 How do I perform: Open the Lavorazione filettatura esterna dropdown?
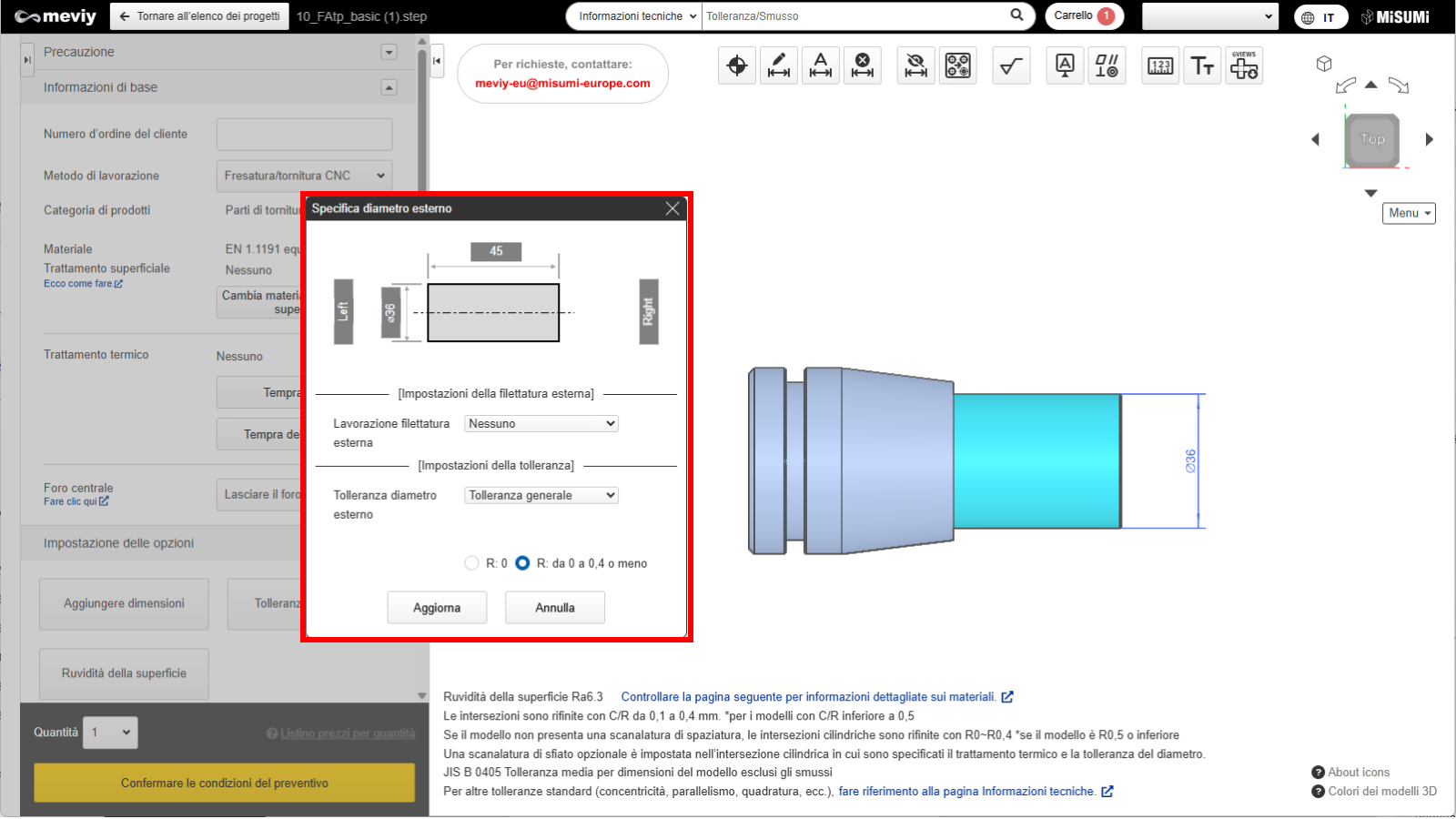541,424
